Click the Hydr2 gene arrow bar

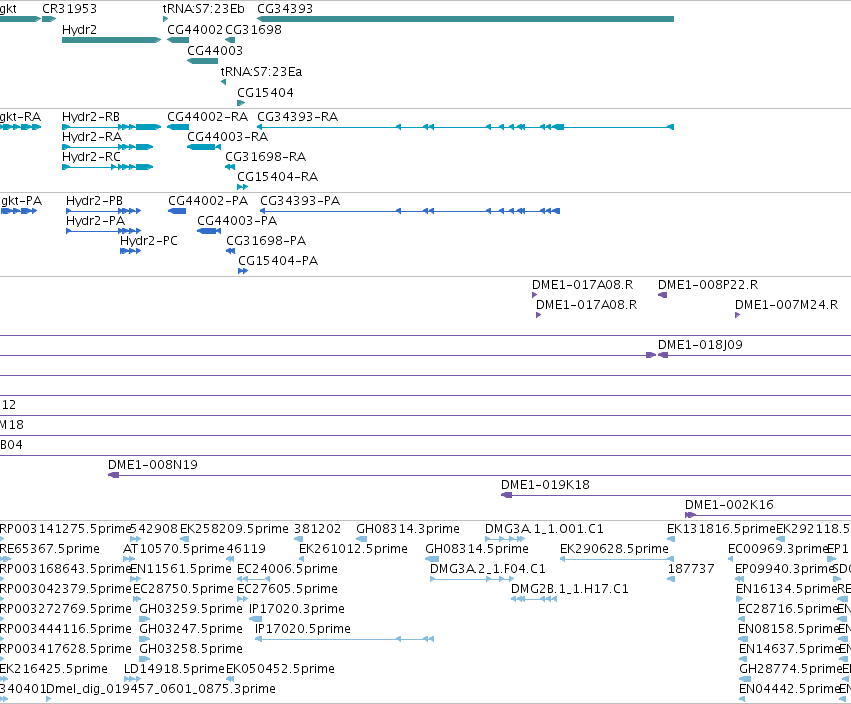pyautogui.click(x=111, y=40)
